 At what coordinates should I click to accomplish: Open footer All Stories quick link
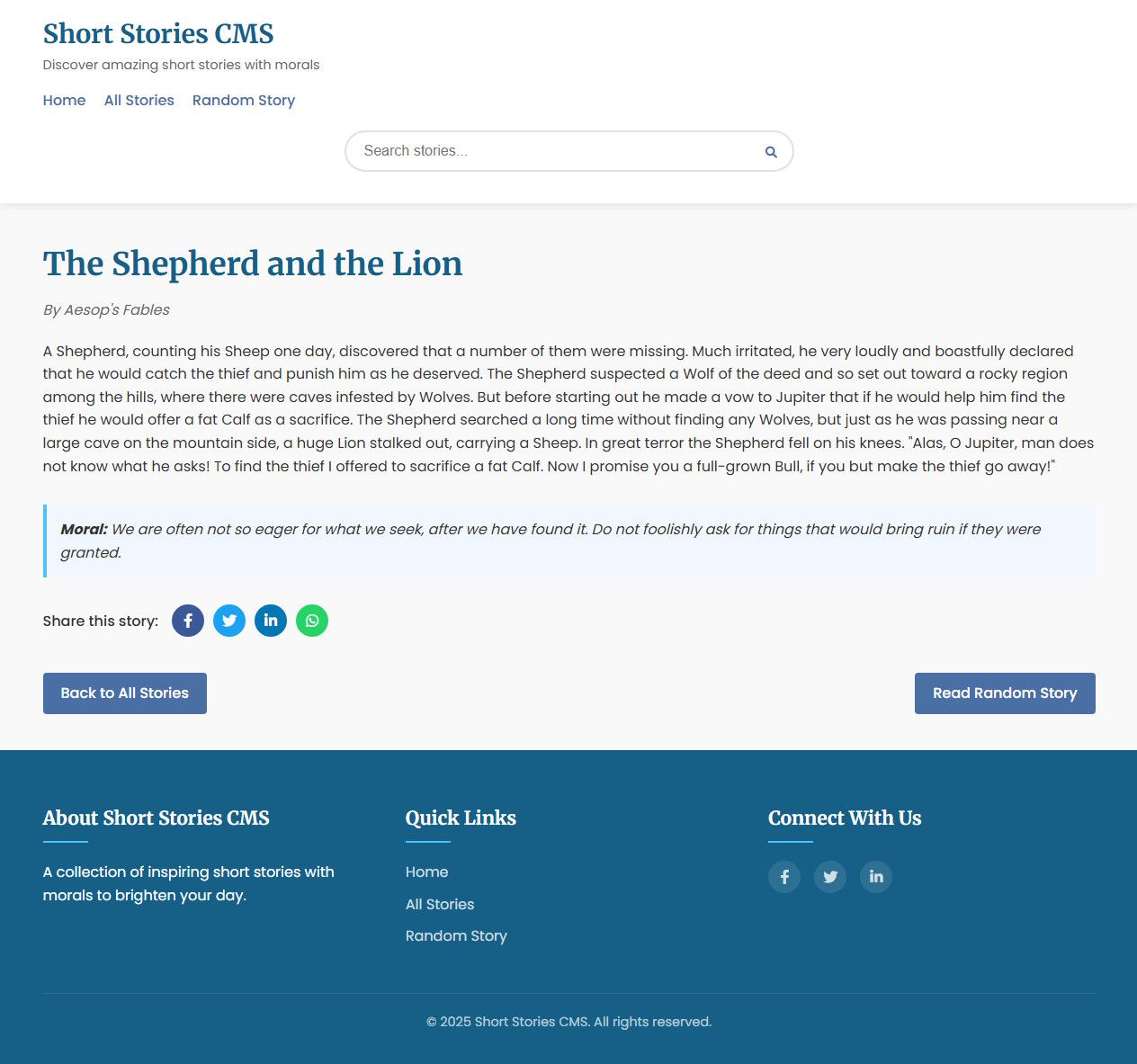[440, 905]
